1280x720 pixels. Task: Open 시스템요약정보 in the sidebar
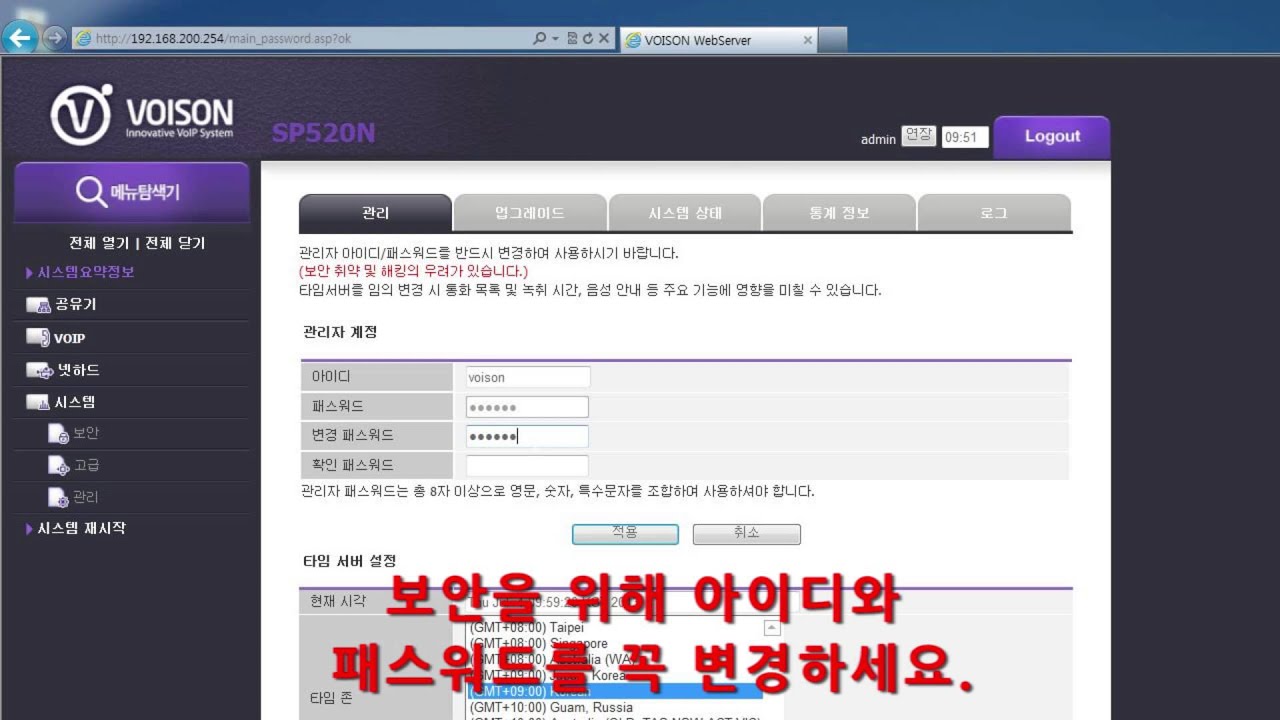[86, 272]
